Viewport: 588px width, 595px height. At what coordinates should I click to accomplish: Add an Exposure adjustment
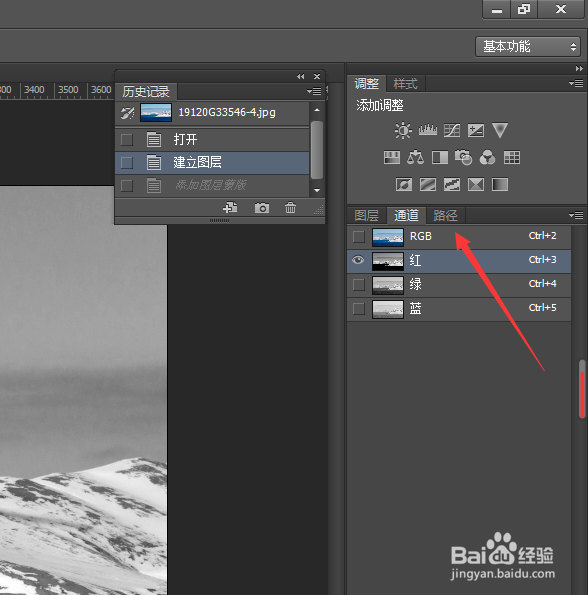(476, 131)
